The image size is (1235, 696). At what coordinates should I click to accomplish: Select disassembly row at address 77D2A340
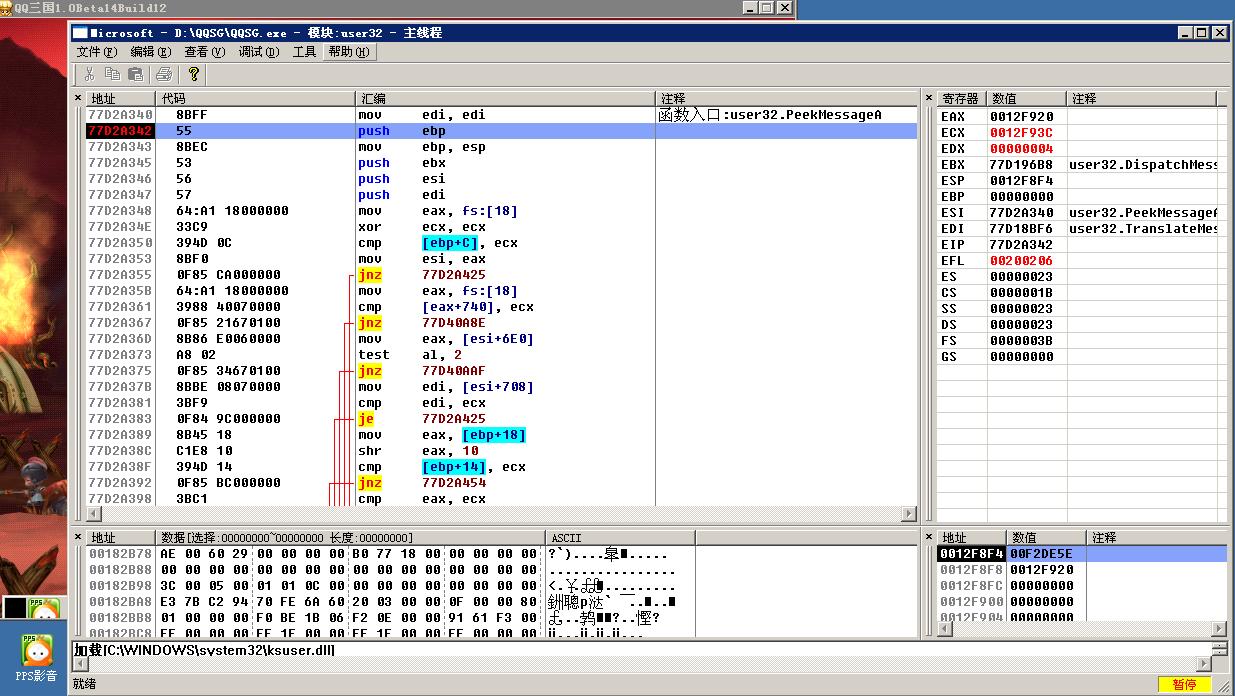pos(500,115)
